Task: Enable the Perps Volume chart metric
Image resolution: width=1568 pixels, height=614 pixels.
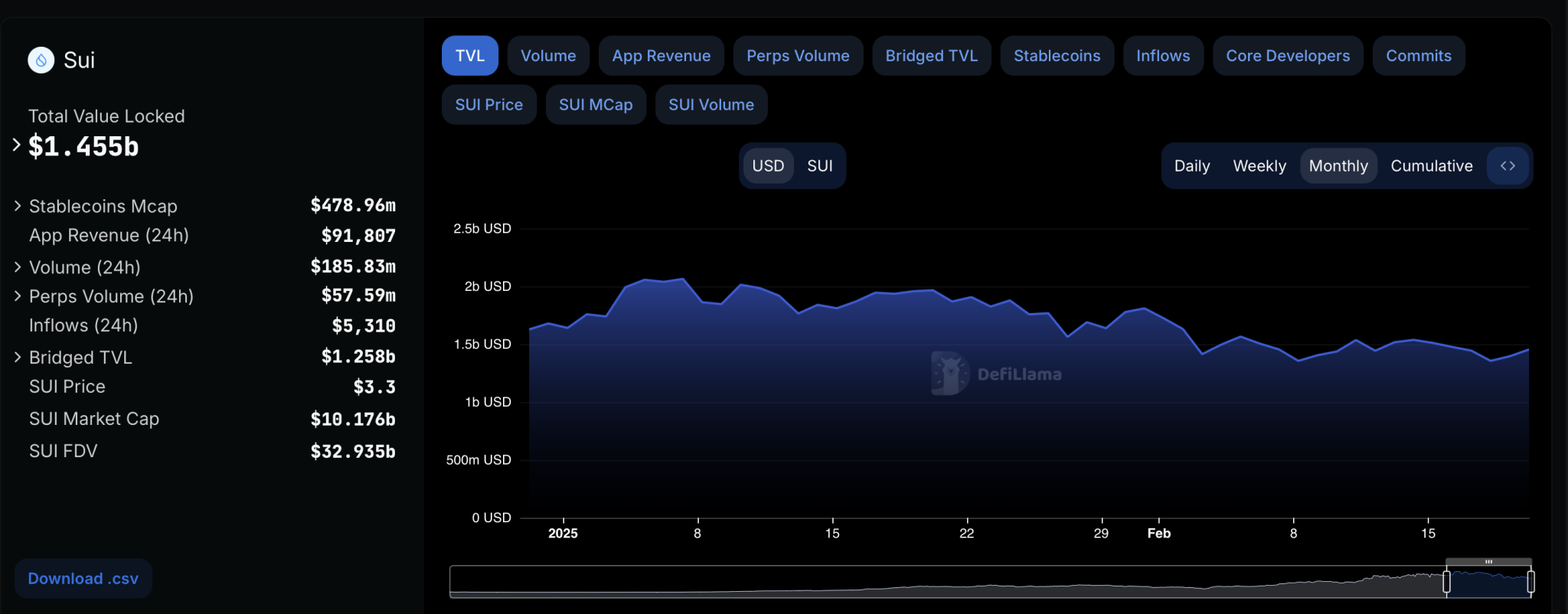Action: click(x=798, y=56)
